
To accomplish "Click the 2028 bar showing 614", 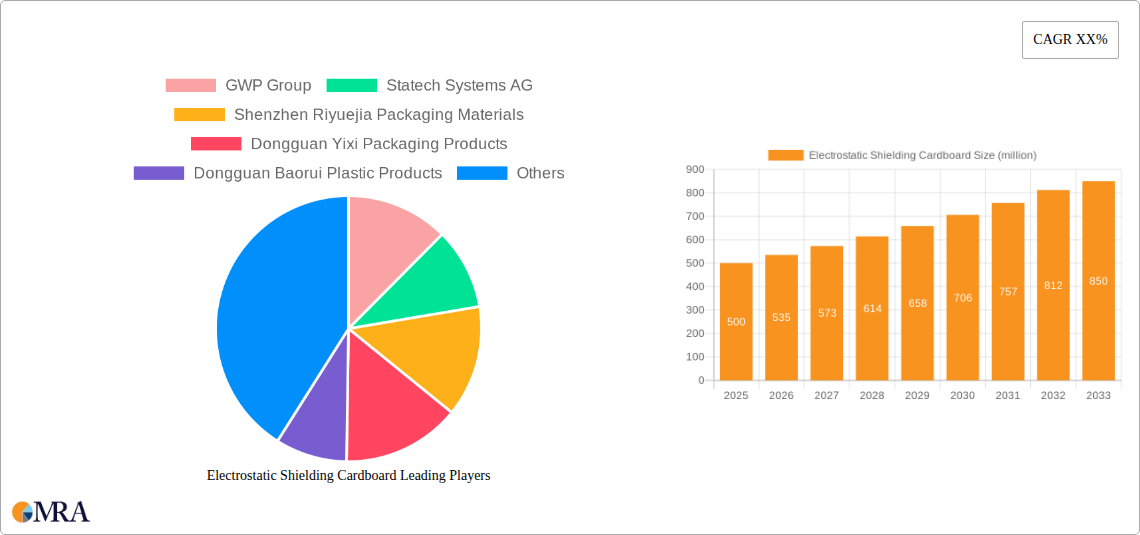I will pyautogui.click(x=872, y=308).
